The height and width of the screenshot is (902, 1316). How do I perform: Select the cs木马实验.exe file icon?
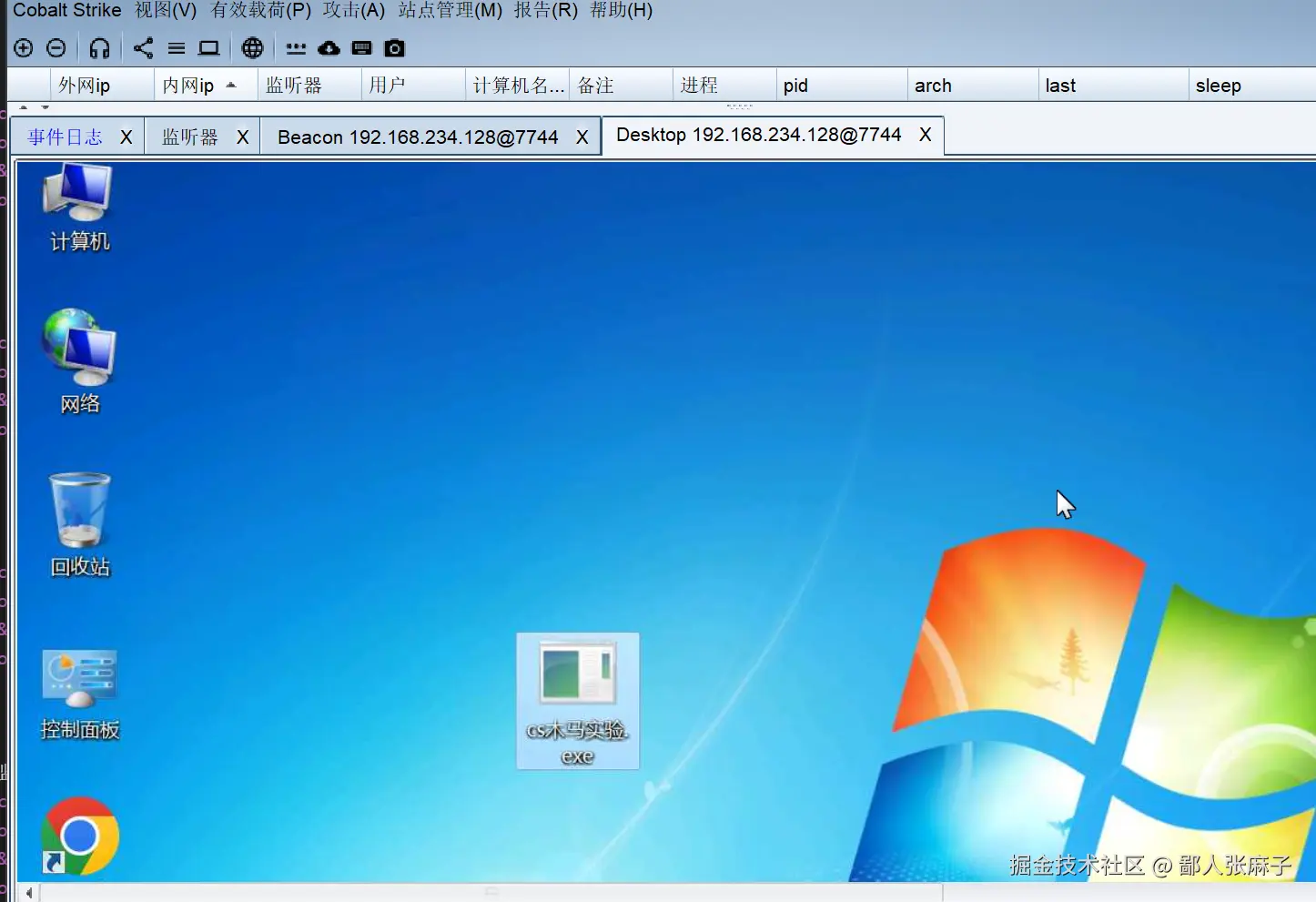tap(578, 701)
